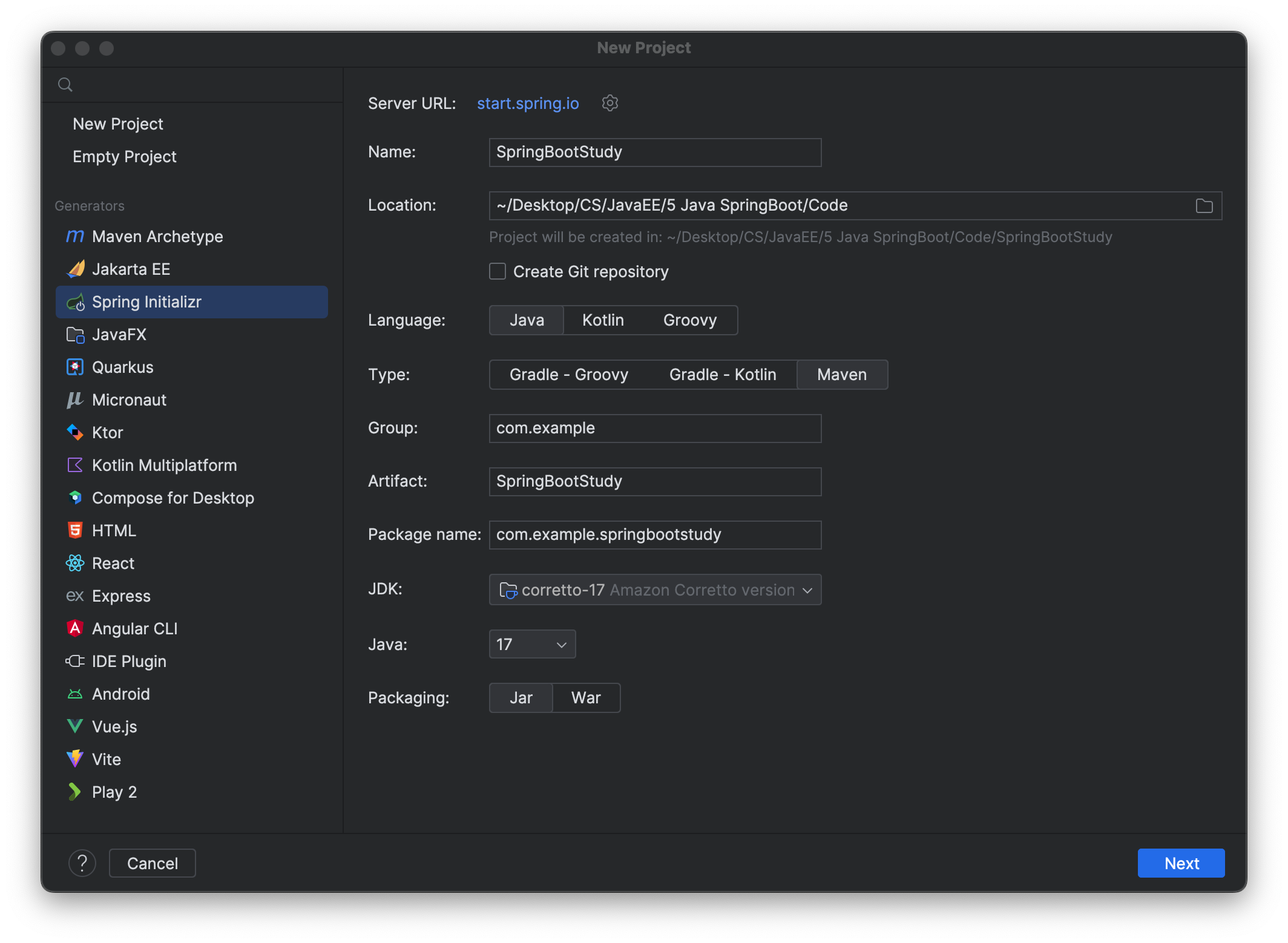Click the folder icon next to Location field
The height and width of the screenshot is (943, 1288).
tap(1204, 206)
